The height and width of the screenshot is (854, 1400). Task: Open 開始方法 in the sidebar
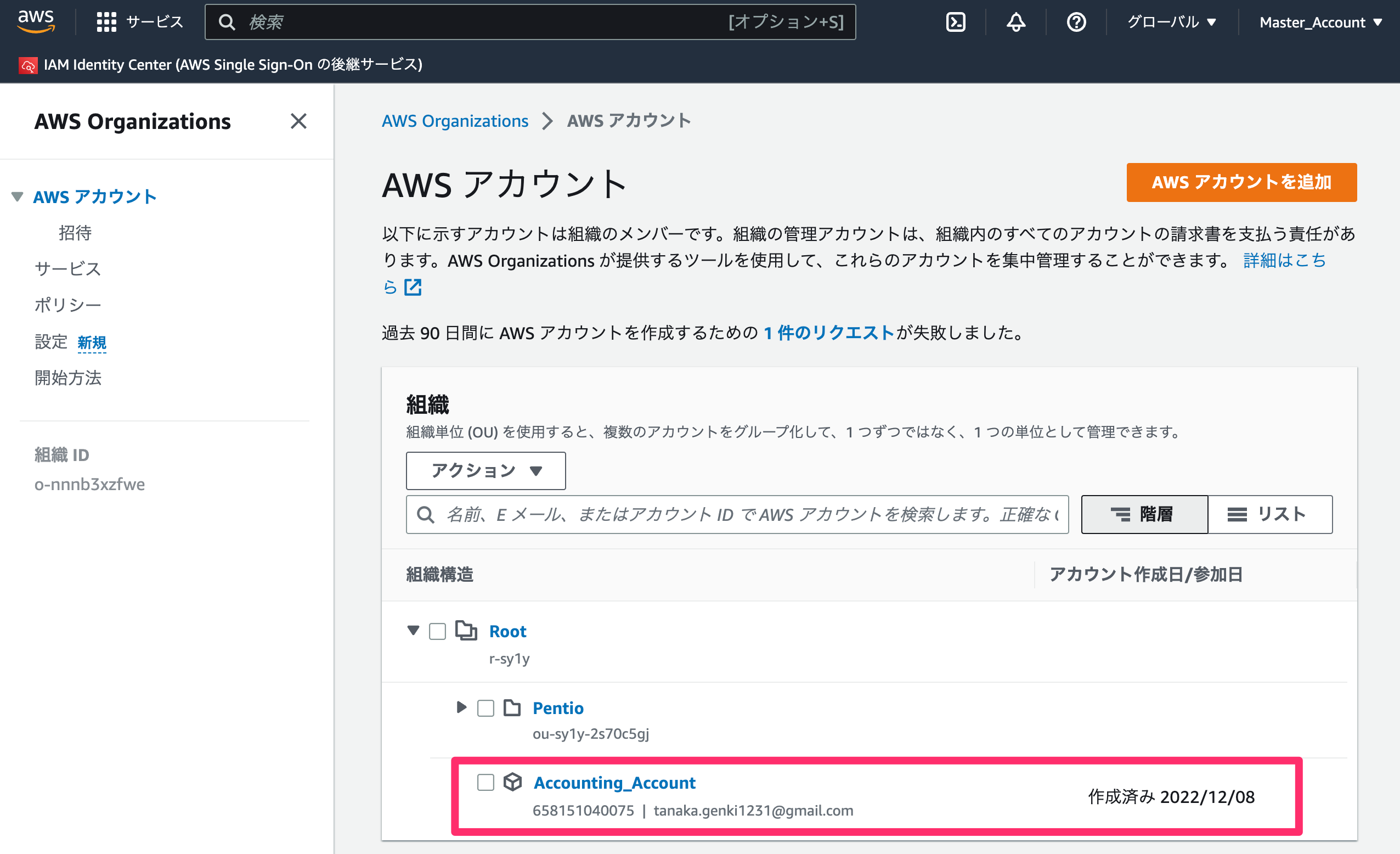point(67,378)
